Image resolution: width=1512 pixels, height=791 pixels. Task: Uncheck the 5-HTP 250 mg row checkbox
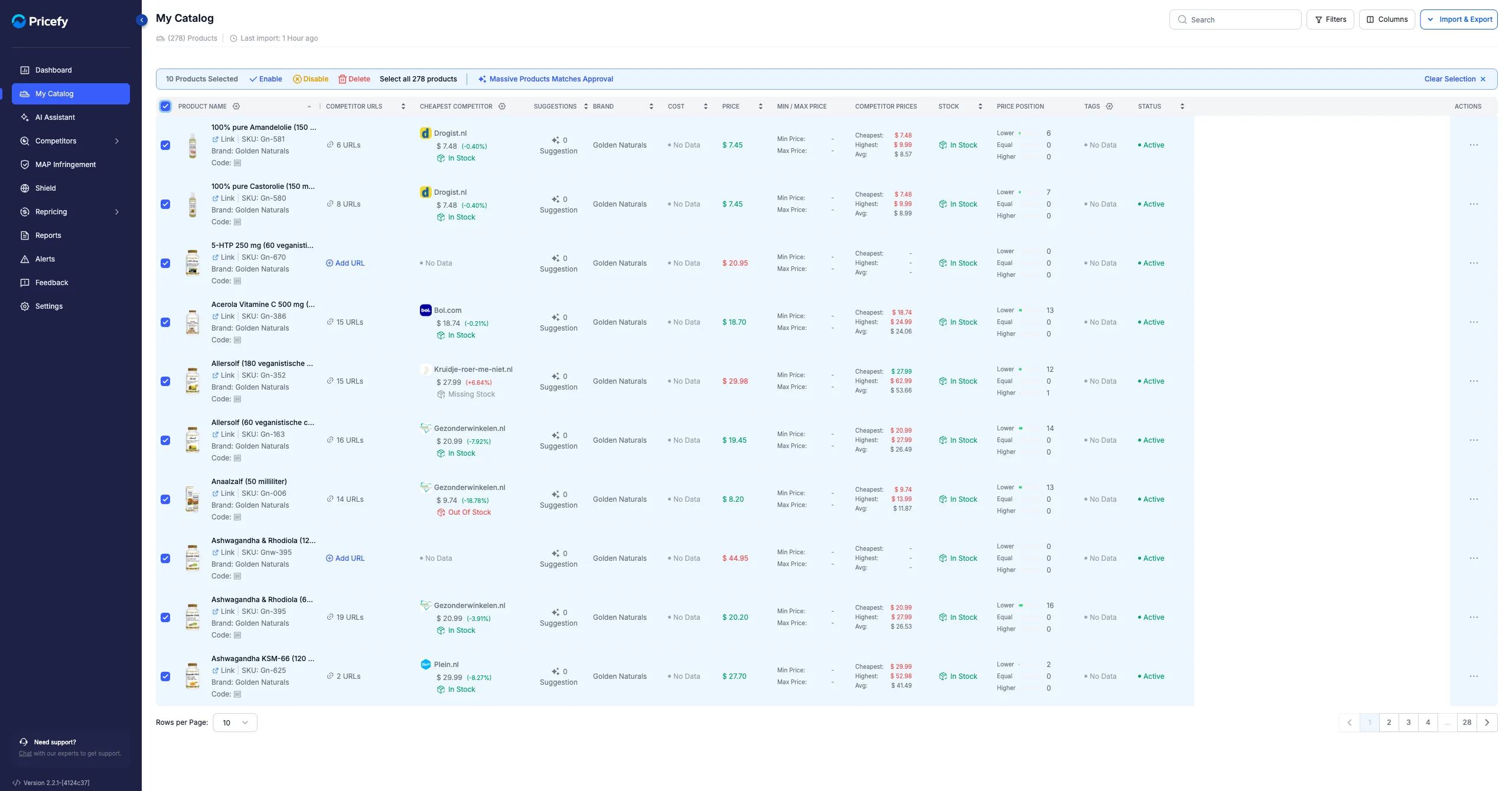(165, 263)
